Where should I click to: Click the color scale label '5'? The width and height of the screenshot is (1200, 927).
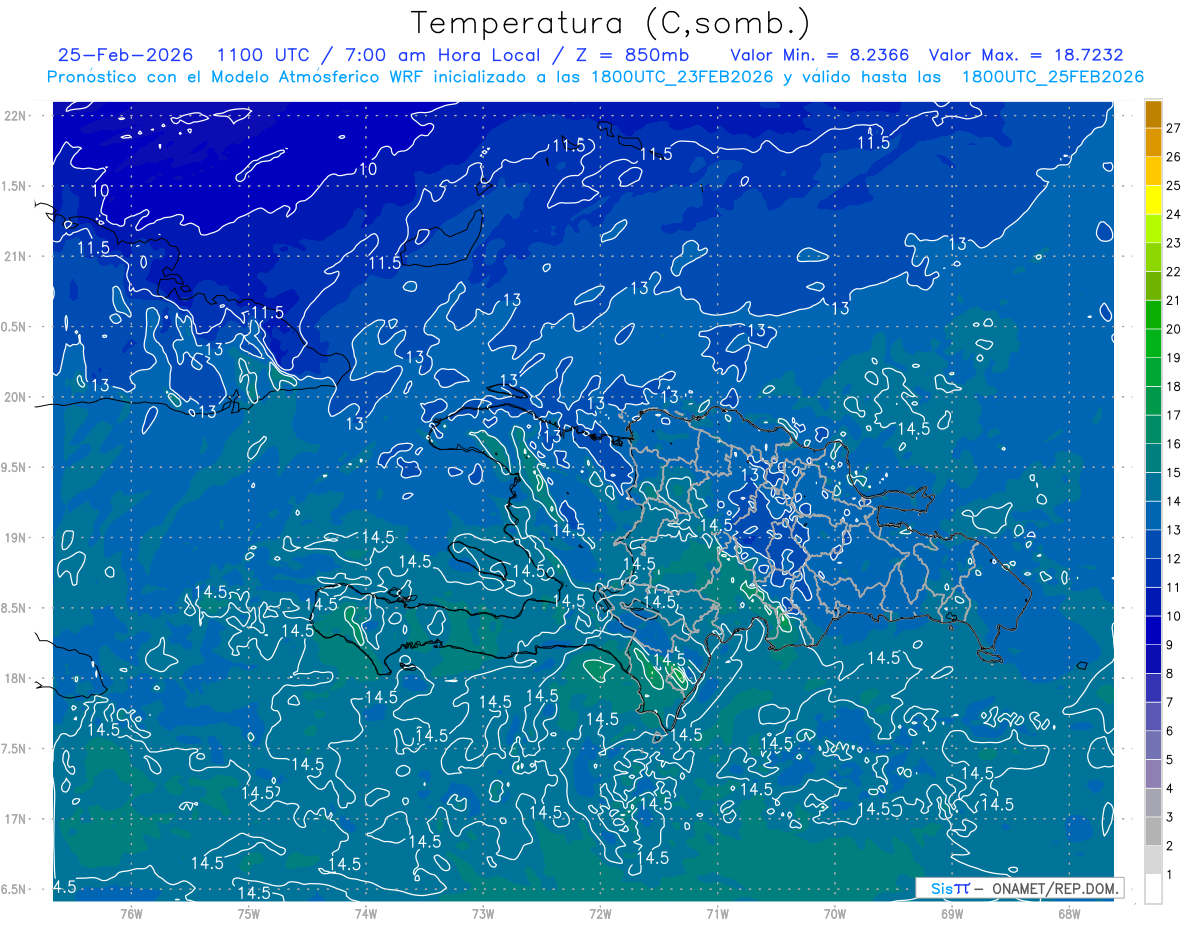point(1170,760)
